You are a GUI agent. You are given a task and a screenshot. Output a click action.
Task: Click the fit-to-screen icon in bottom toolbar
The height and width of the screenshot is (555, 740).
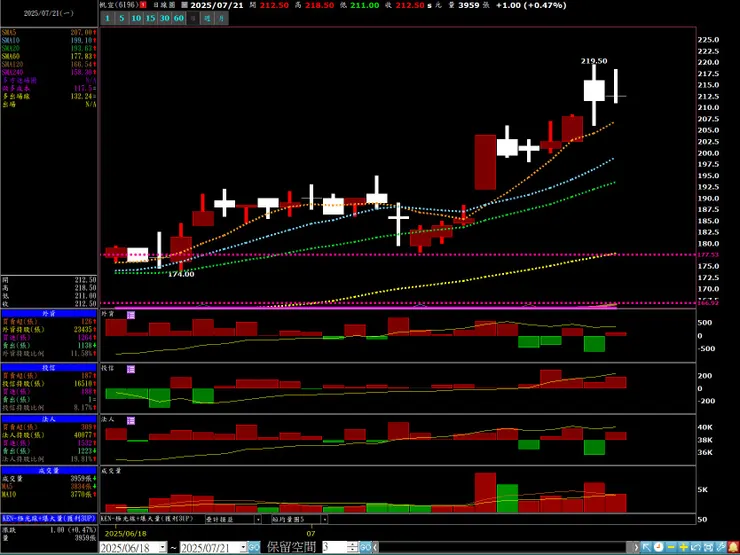pyautogui.click(x=708, y=547)
